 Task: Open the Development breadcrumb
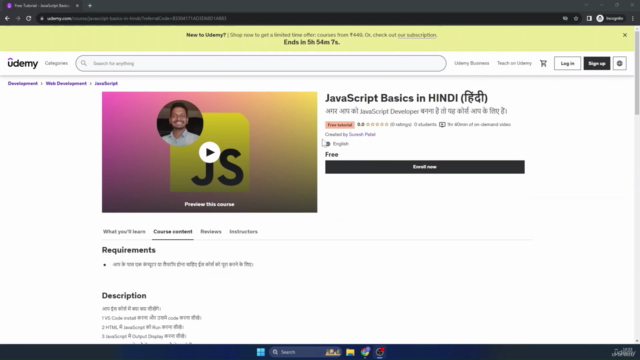tap(22, 83)
